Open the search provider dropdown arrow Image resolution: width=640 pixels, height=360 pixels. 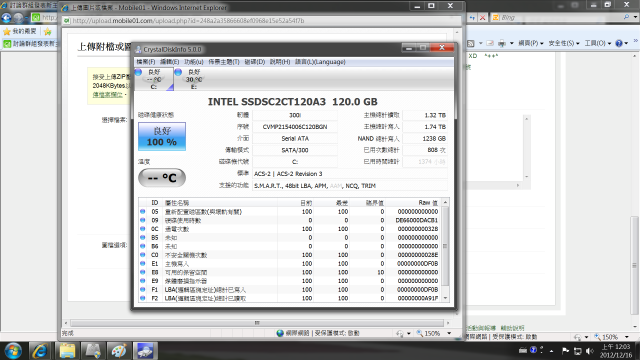635,17
